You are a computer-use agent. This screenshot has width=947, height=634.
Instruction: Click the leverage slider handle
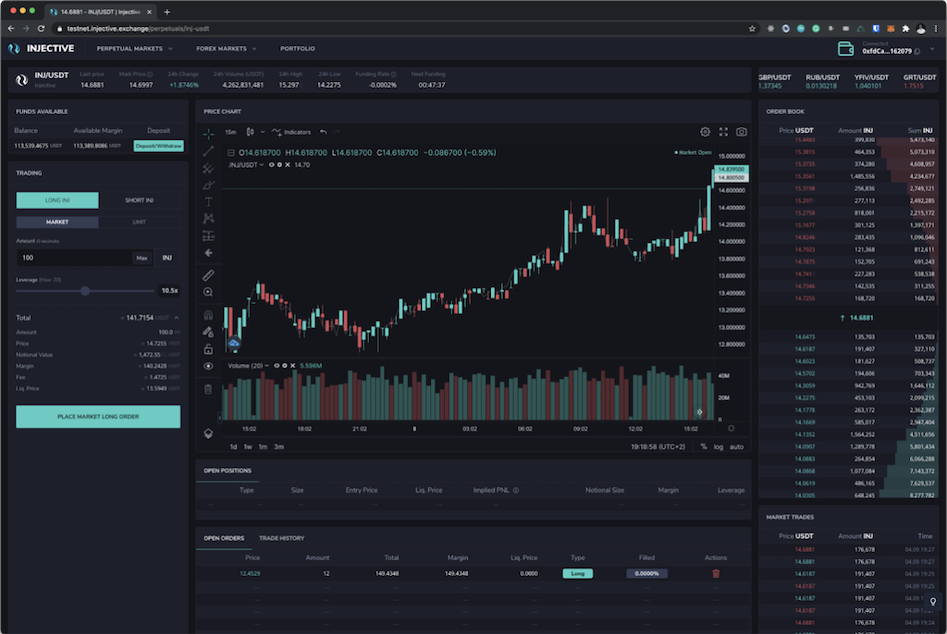(x=85, y=290)
